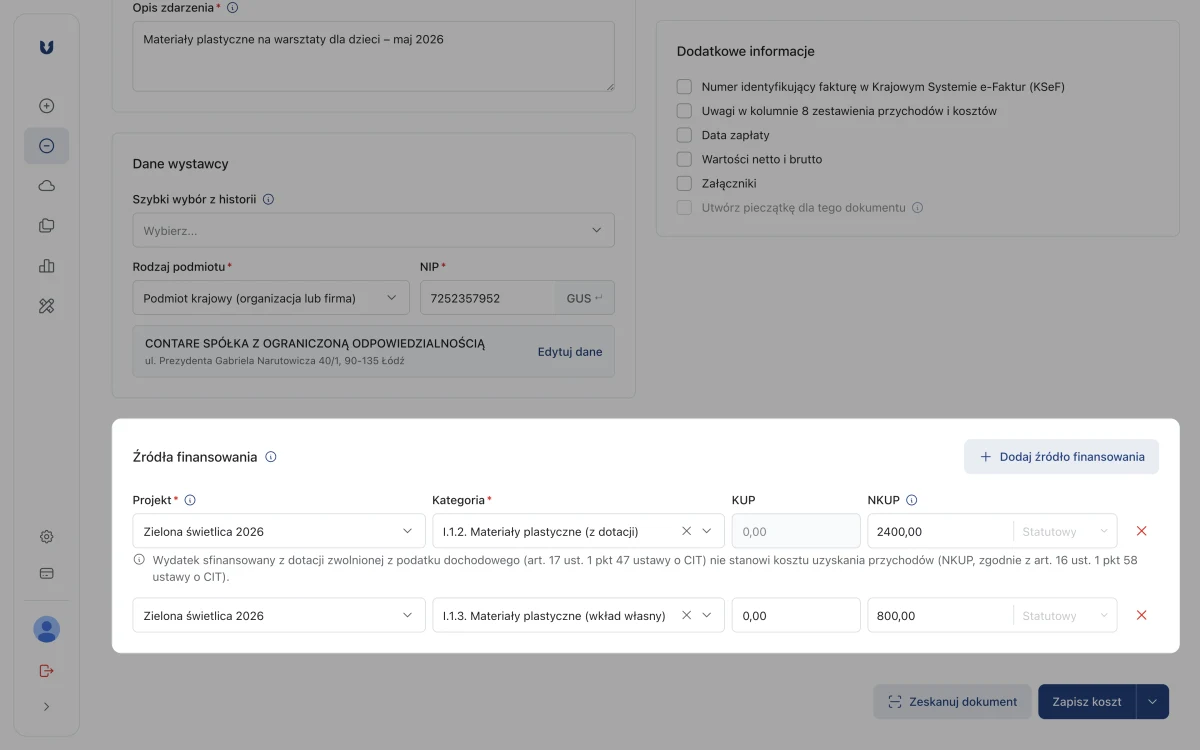Show info tooltip next to Projekt label
Viewport: 1200px width, 750px height.
(x=190, y=500)
